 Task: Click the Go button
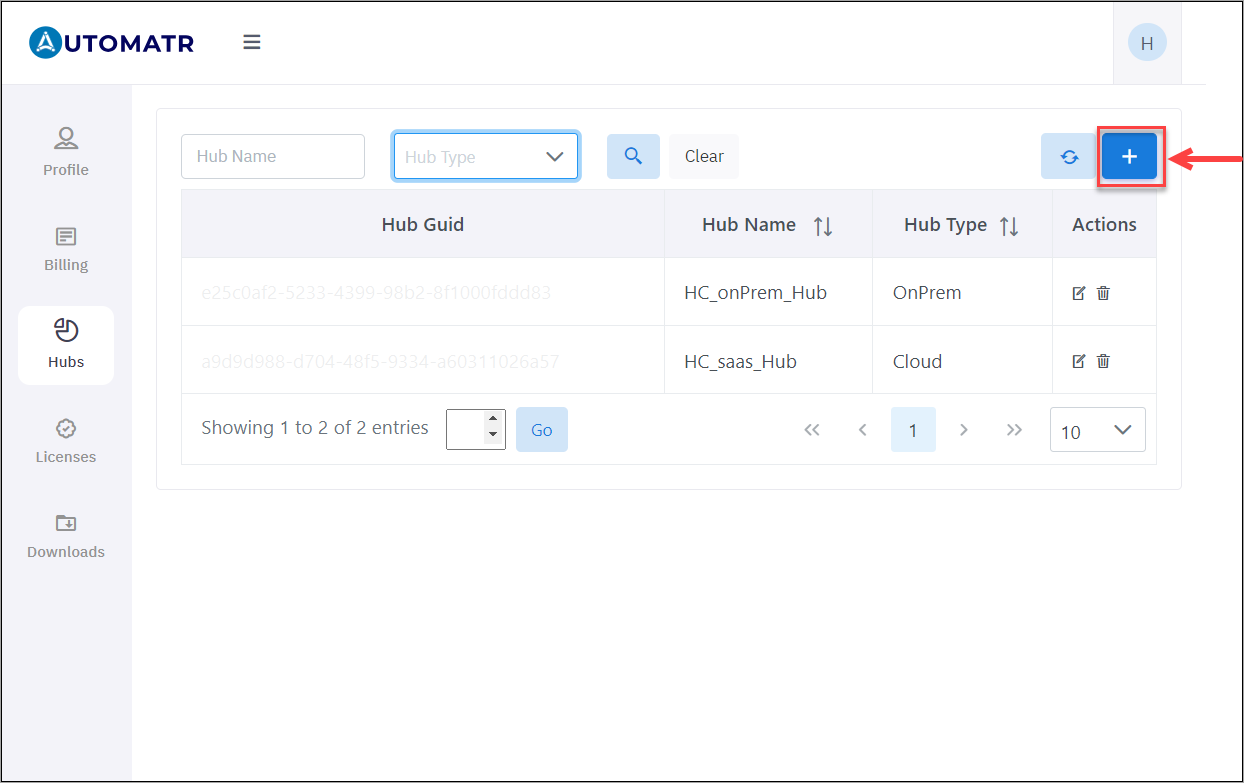pos(542,429)
